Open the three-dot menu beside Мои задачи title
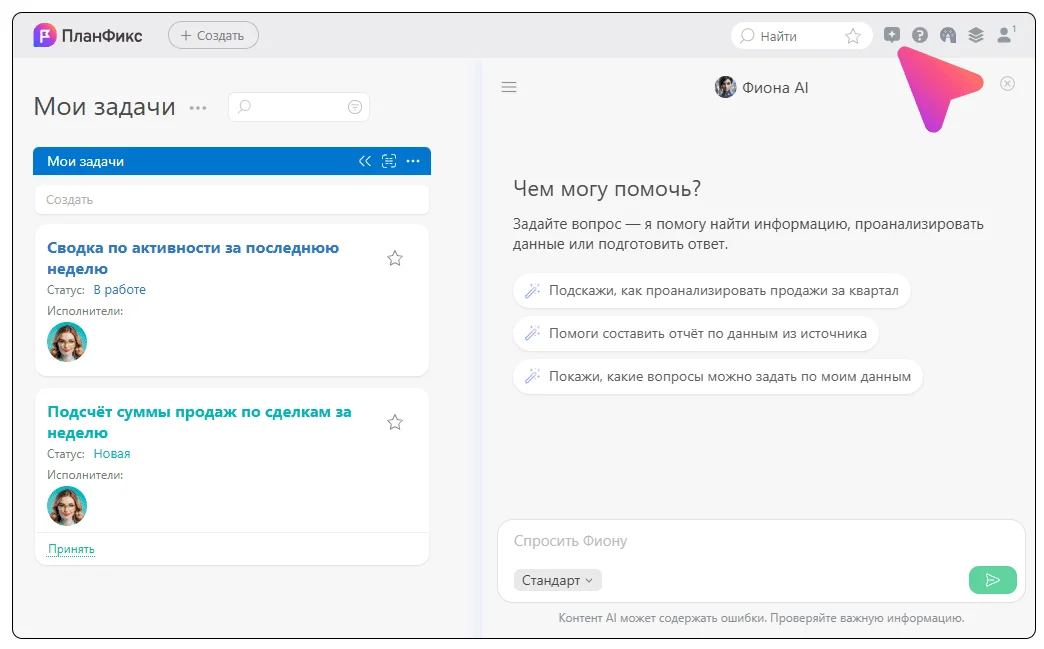This screenshot has height=649, width=1044. click(198, 108)
